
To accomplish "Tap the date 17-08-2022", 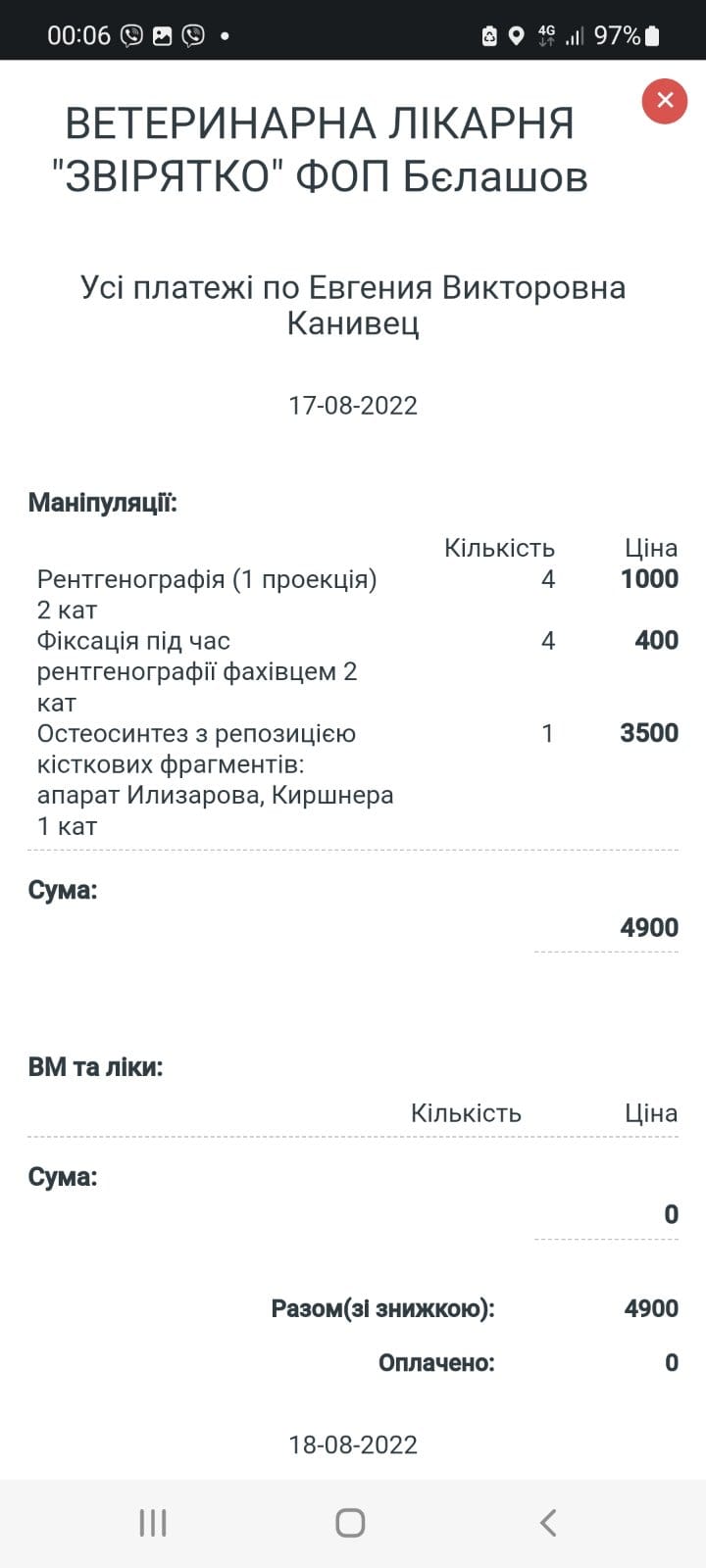I will [x=353, y=406].
